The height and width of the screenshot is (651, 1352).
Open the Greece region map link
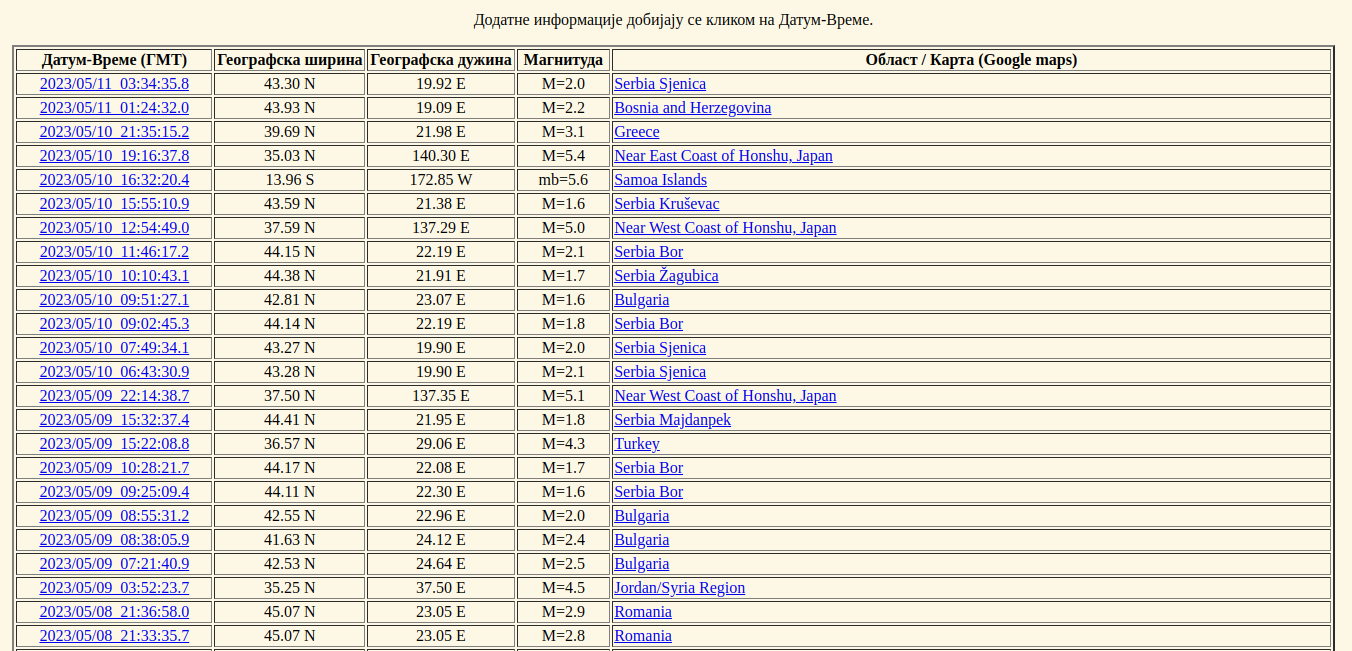(636, 132)
